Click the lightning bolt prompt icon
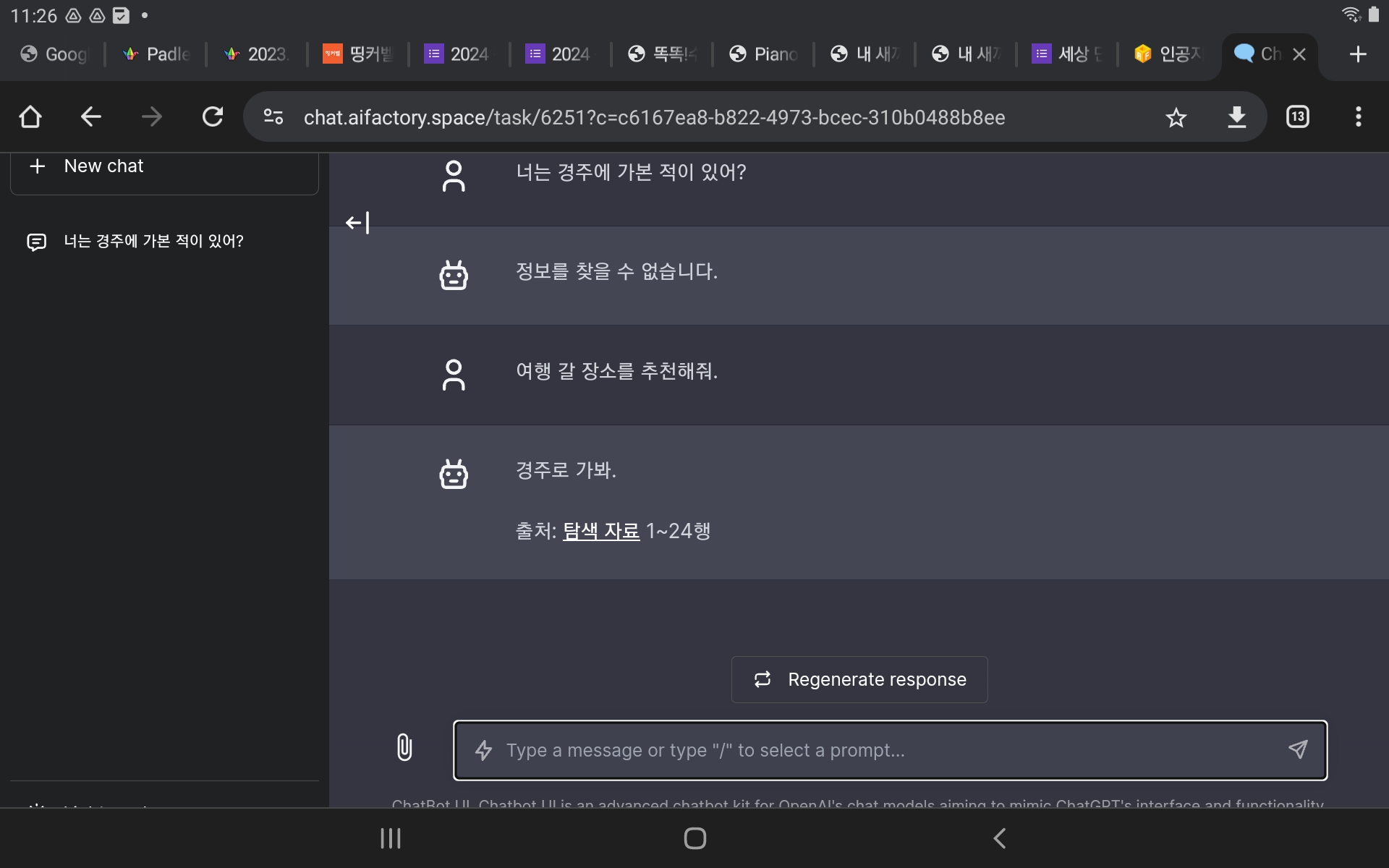Viewport: 1389px width, 868px height. (483, 750)
